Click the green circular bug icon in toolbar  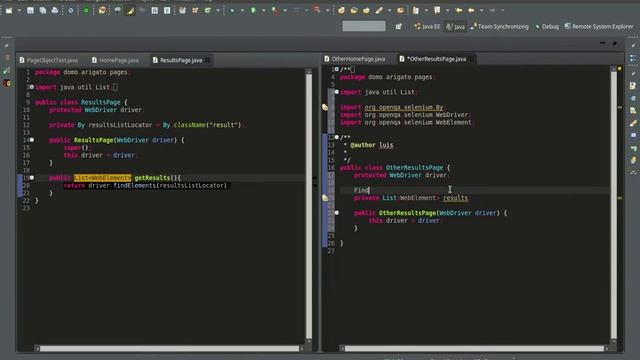pos(86,10)
